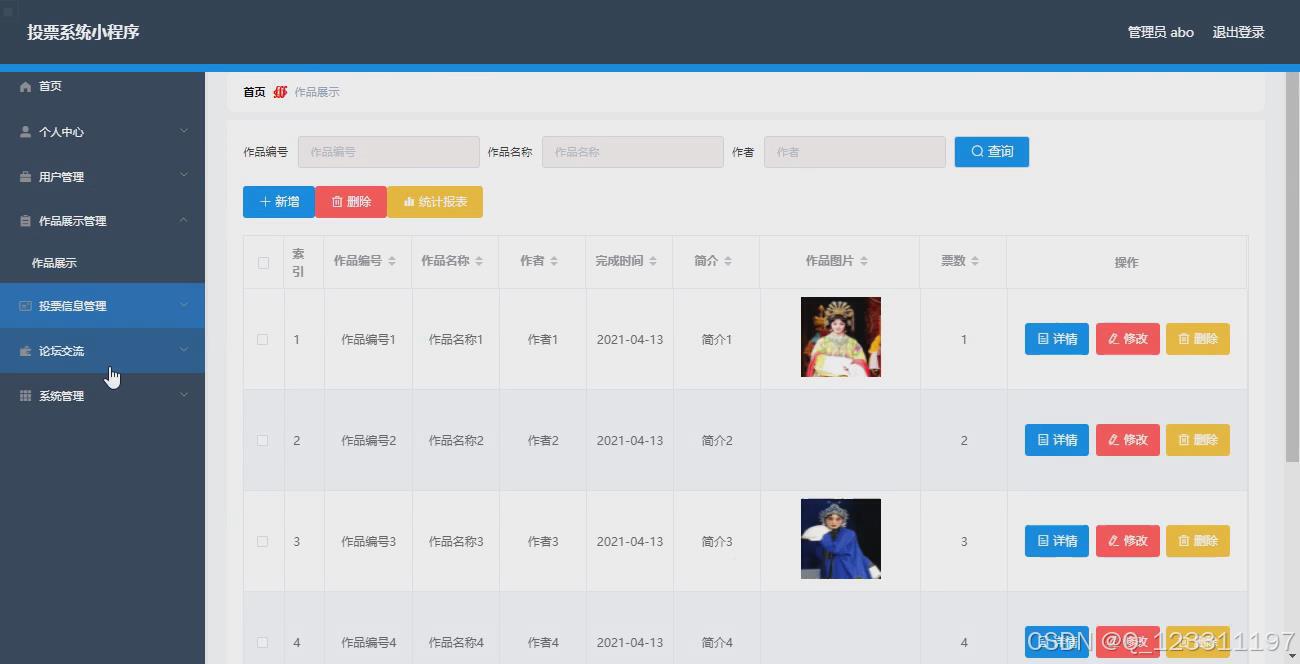Click the 论坛交流 sidebar icon

[26, 350]
